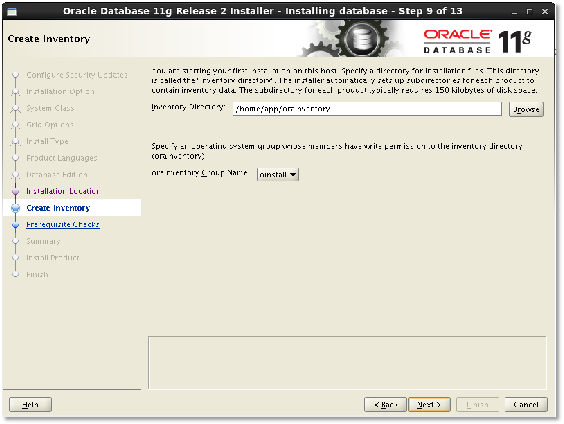Click the Create Inventory step in sidebar
564x424 pixels.
click(x=58, y=208)
